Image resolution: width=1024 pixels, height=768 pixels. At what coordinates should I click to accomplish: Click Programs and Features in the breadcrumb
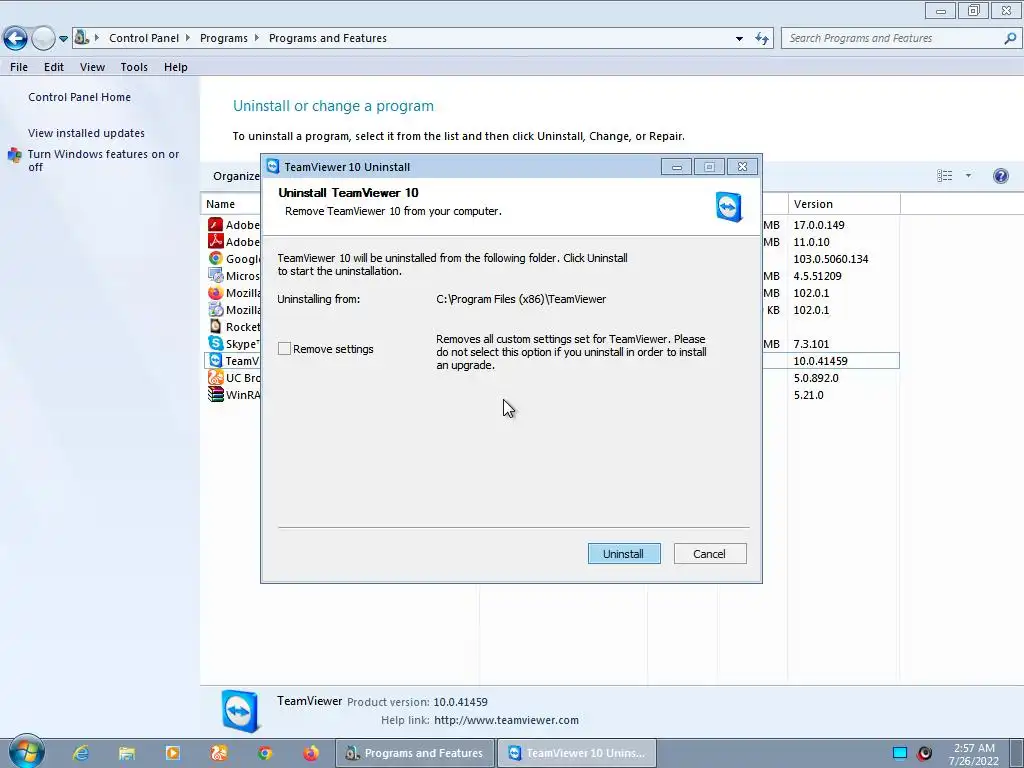[x=328, y=38]
